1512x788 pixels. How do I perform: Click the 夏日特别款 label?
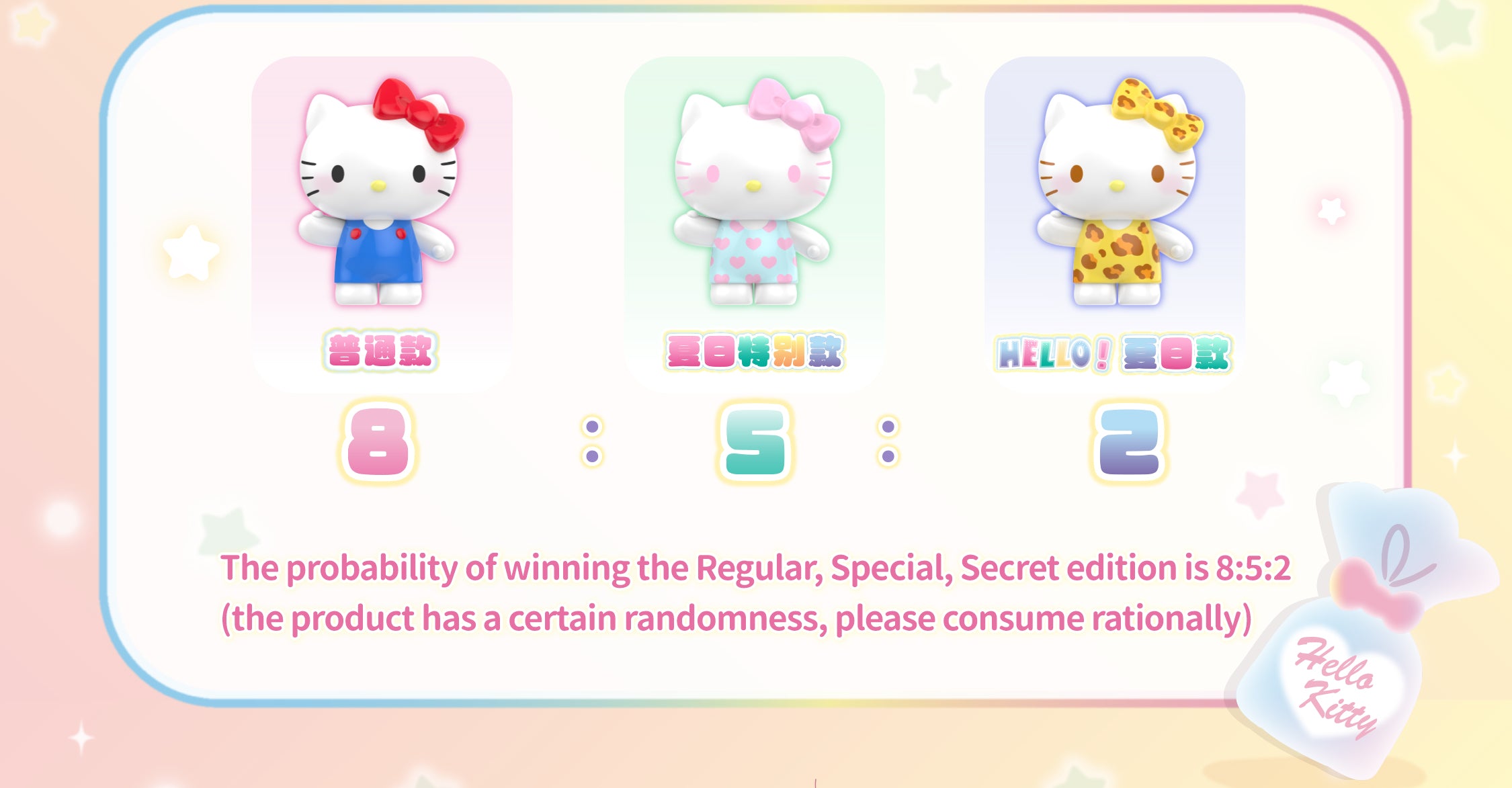pos(755,351)
